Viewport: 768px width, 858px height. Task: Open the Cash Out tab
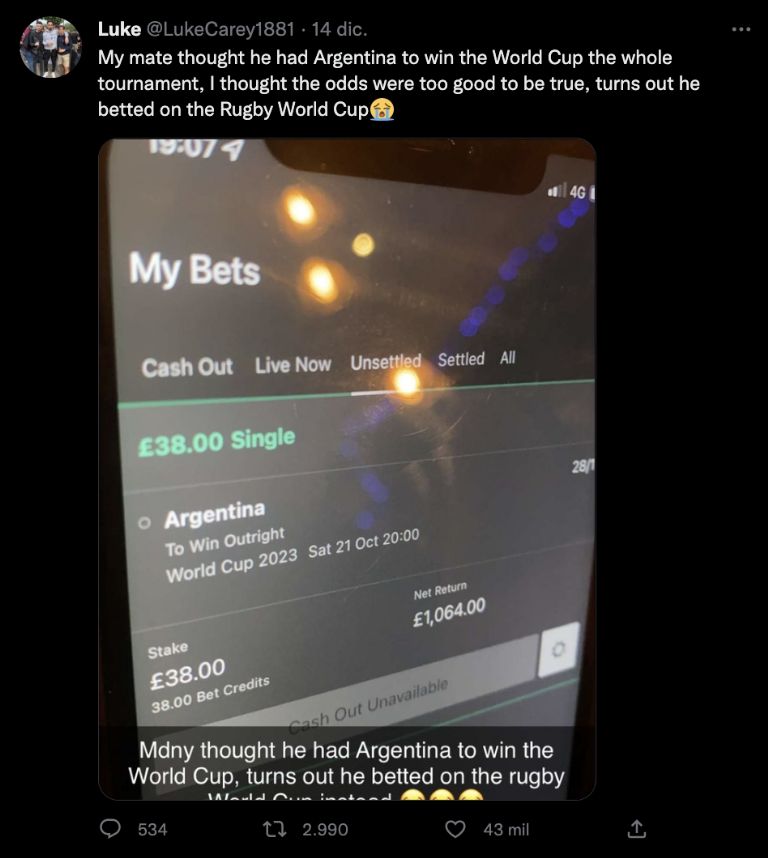point(187,367)
